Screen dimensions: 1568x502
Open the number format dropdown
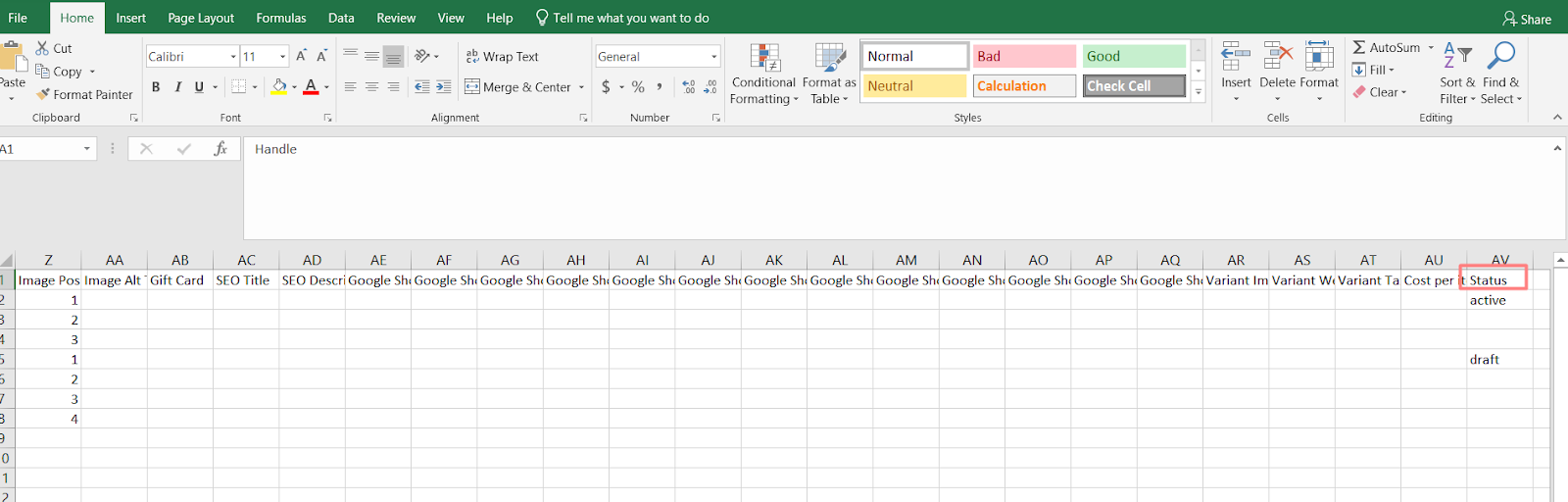[714, 57]
